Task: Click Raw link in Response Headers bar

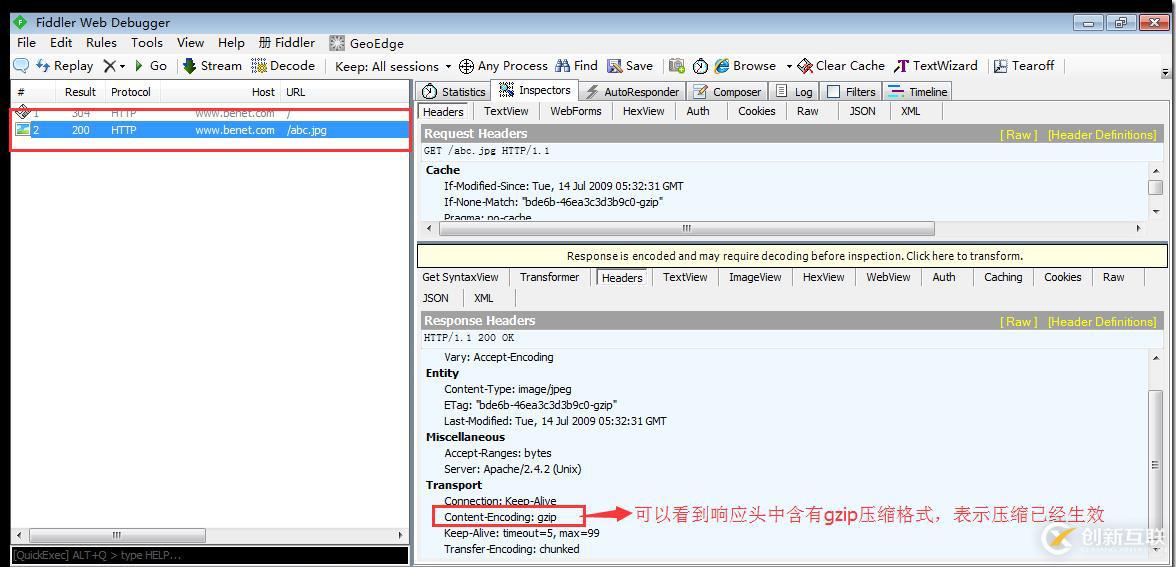Action: (1018, 322)
